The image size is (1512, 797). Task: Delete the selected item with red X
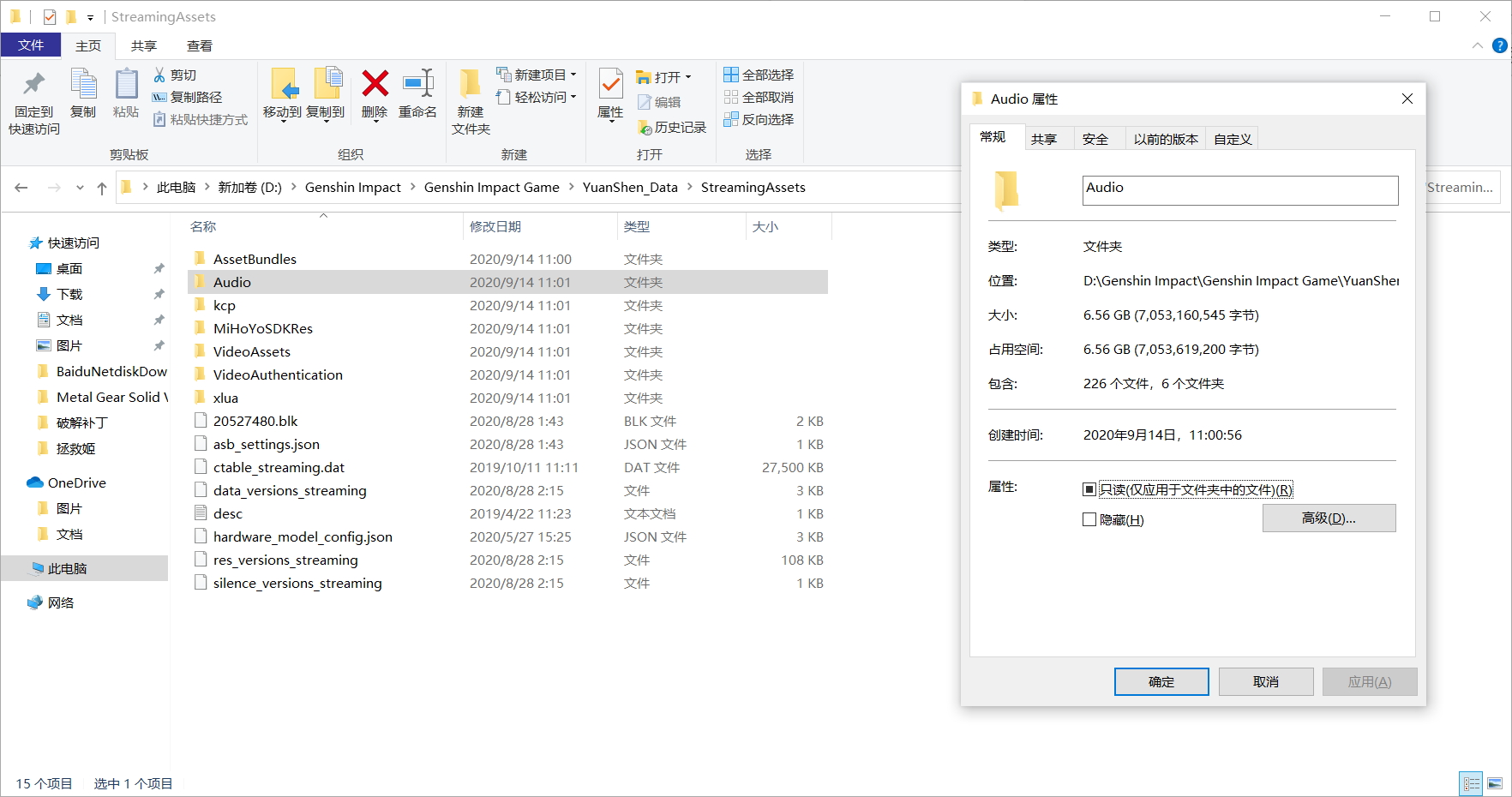pyautogui.click(x=375, y=95)
